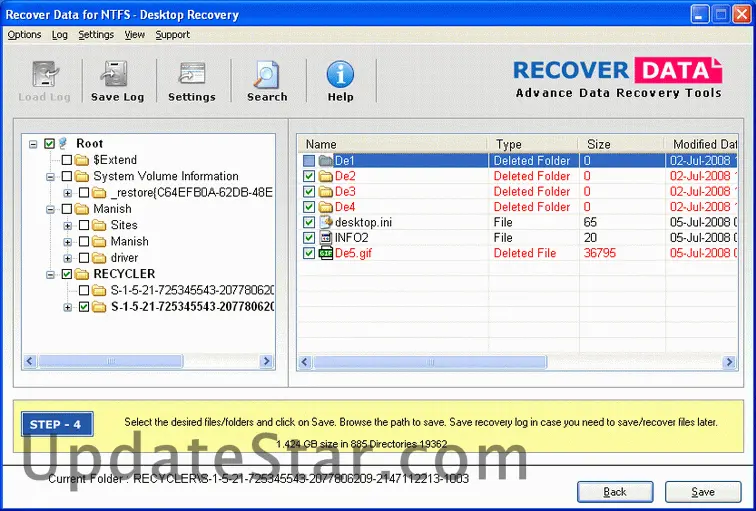Click tree panel scroll right arrow
Viewport: 756px width, 511px height.
click(266, 361)
